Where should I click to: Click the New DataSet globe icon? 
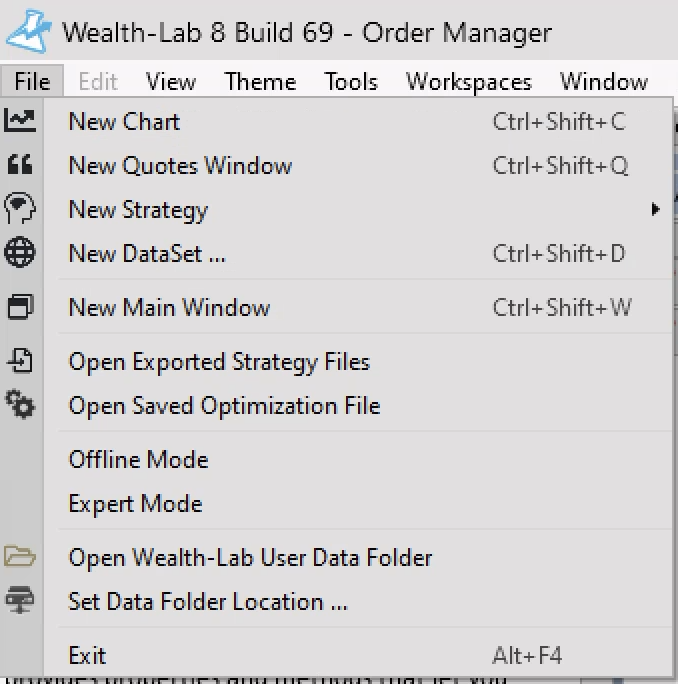pos(20,253)
